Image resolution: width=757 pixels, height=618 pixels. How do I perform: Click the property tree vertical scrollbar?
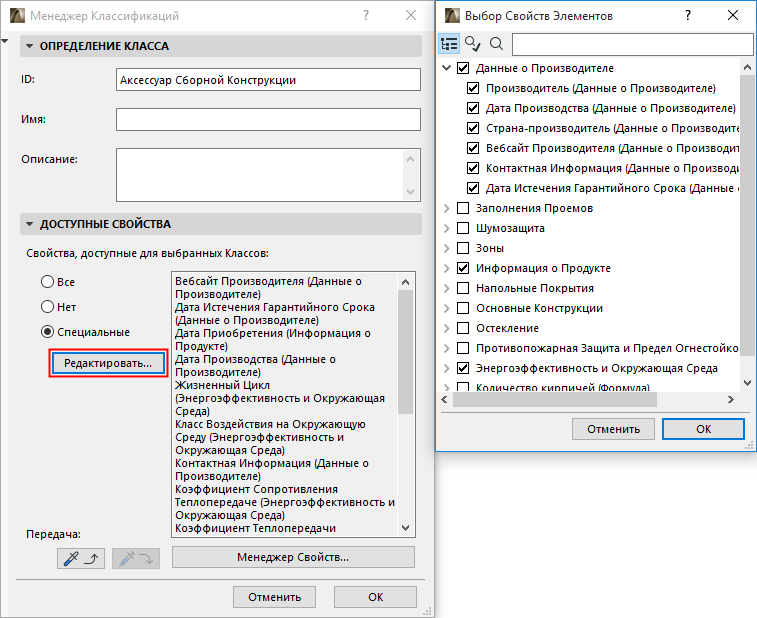[x=747, y=215]
